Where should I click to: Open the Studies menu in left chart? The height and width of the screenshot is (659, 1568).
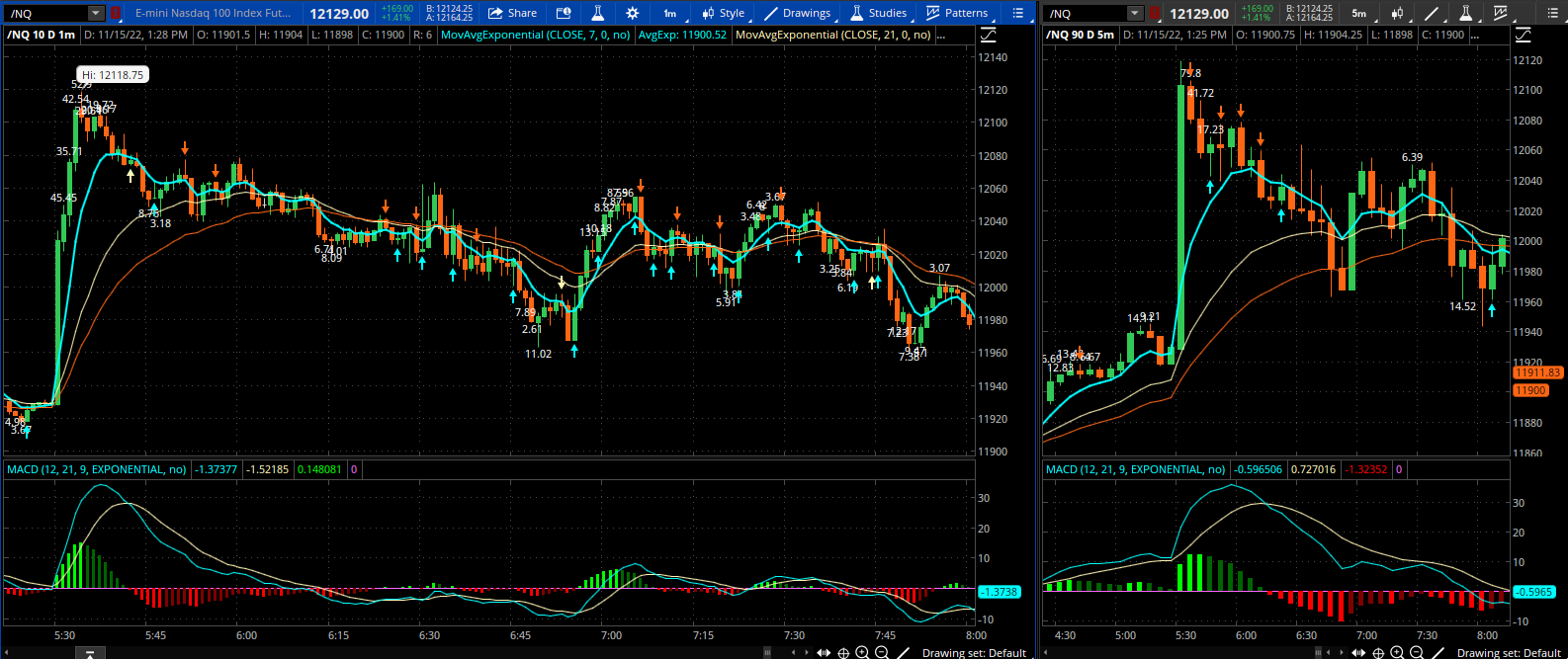coord(878,13)
